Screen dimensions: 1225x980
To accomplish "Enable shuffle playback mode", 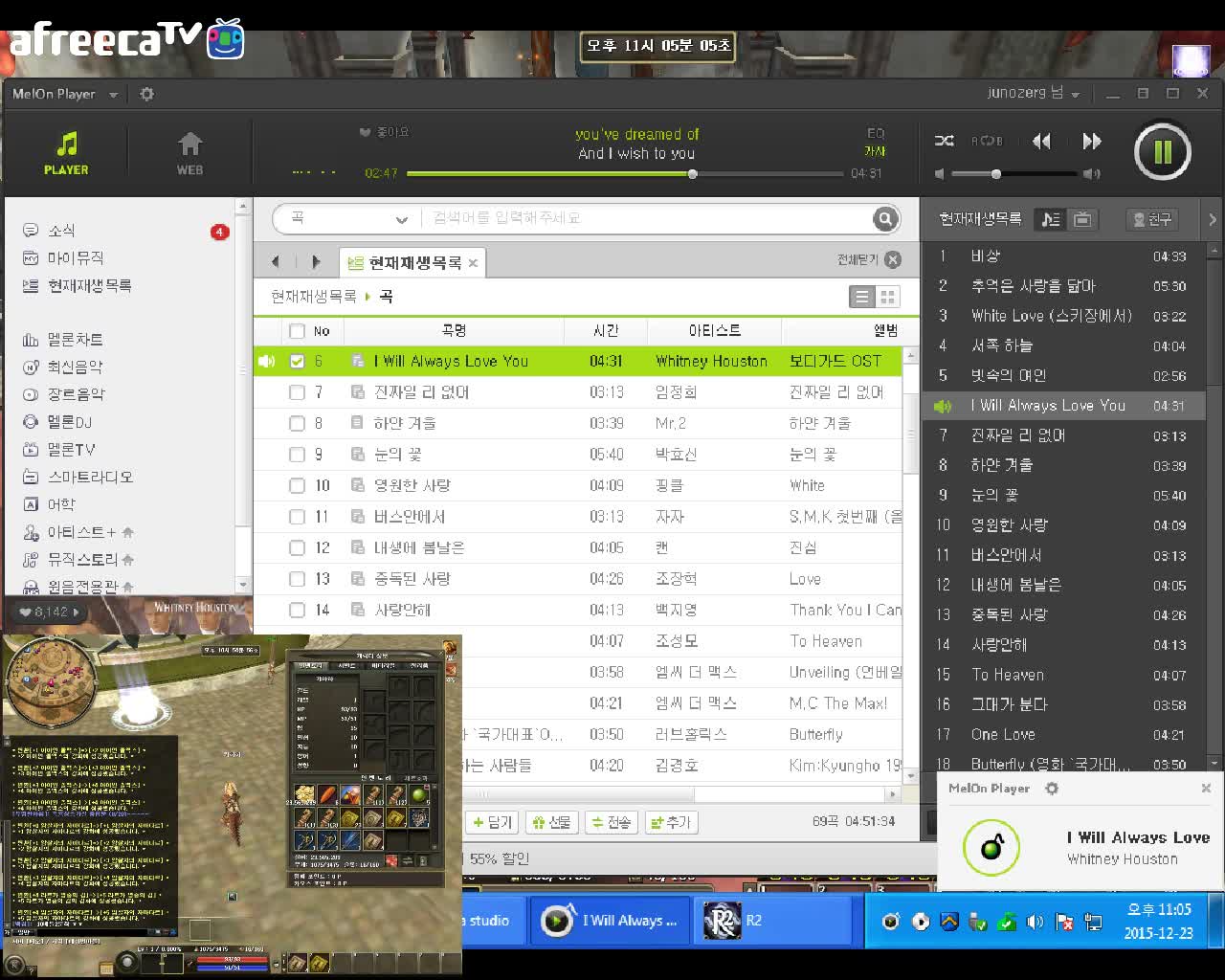I will coord(944,141).
